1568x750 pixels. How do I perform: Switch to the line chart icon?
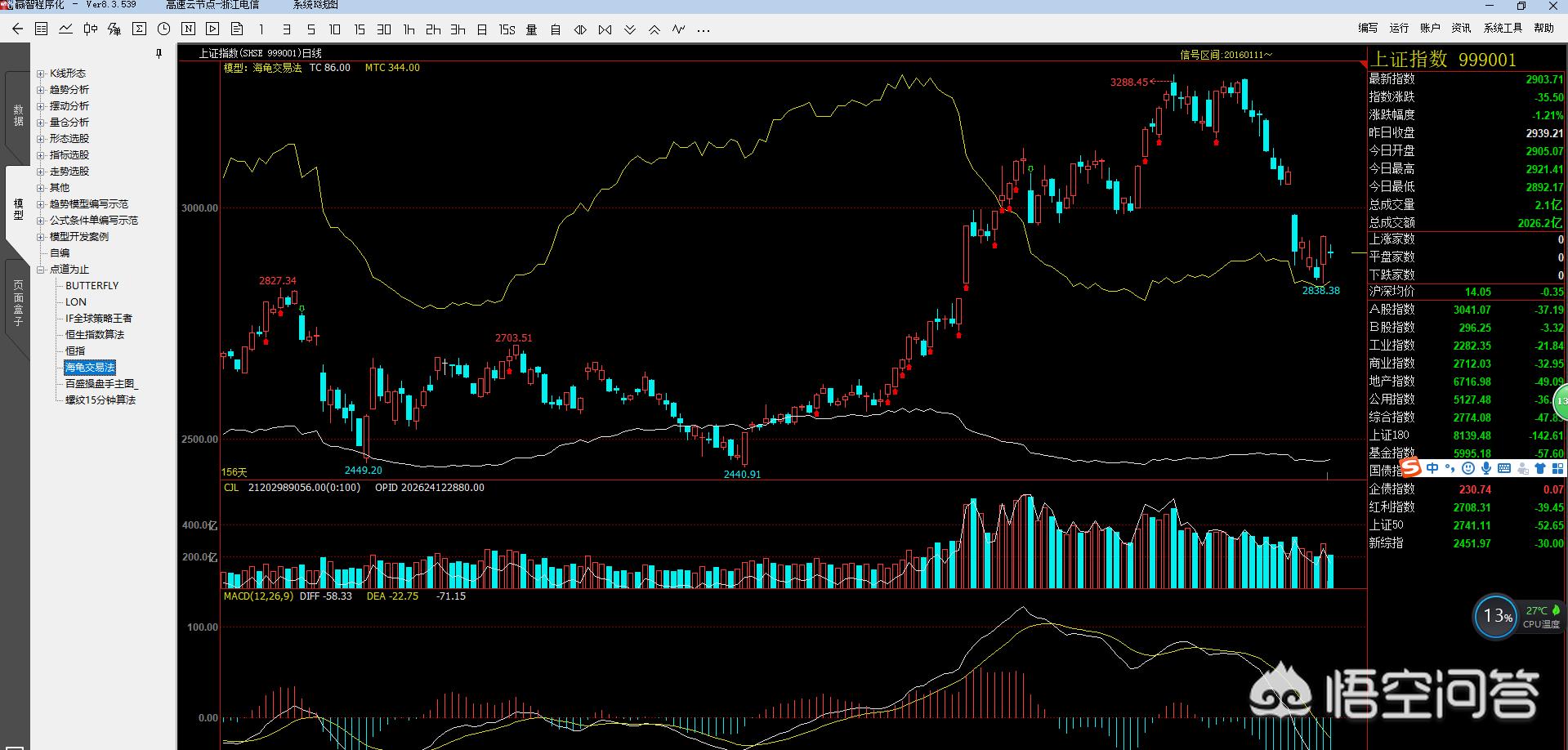tap(66, 29)
